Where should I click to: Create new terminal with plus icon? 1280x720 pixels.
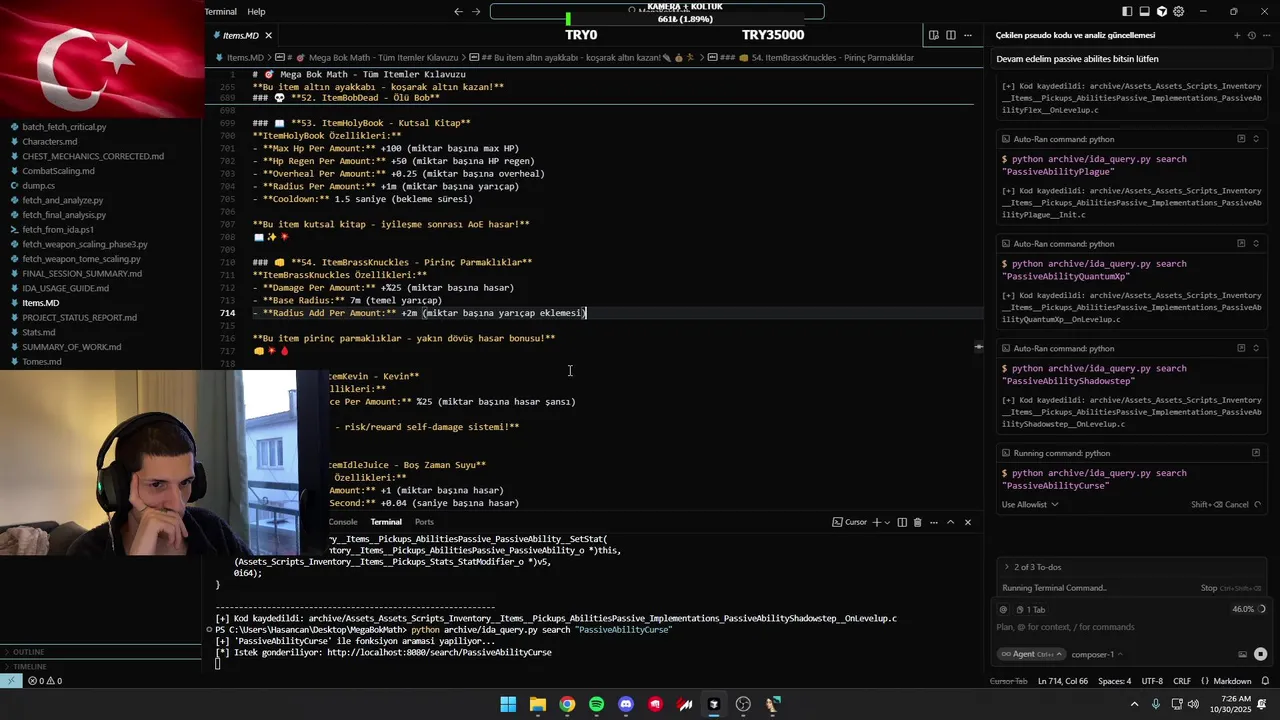[x=877, y=522]
